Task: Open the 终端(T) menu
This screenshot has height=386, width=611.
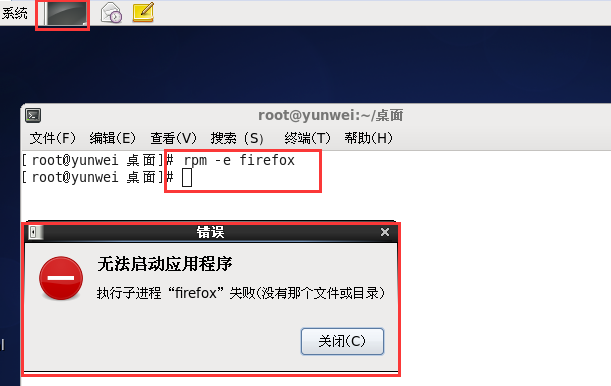Action: pyautogui.click(x=307, y=138)
